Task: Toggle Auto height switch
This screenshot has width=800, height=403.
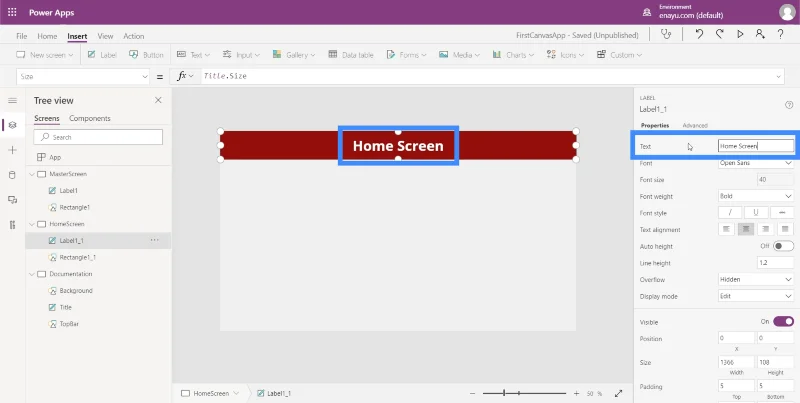Action: coord(783,246)
